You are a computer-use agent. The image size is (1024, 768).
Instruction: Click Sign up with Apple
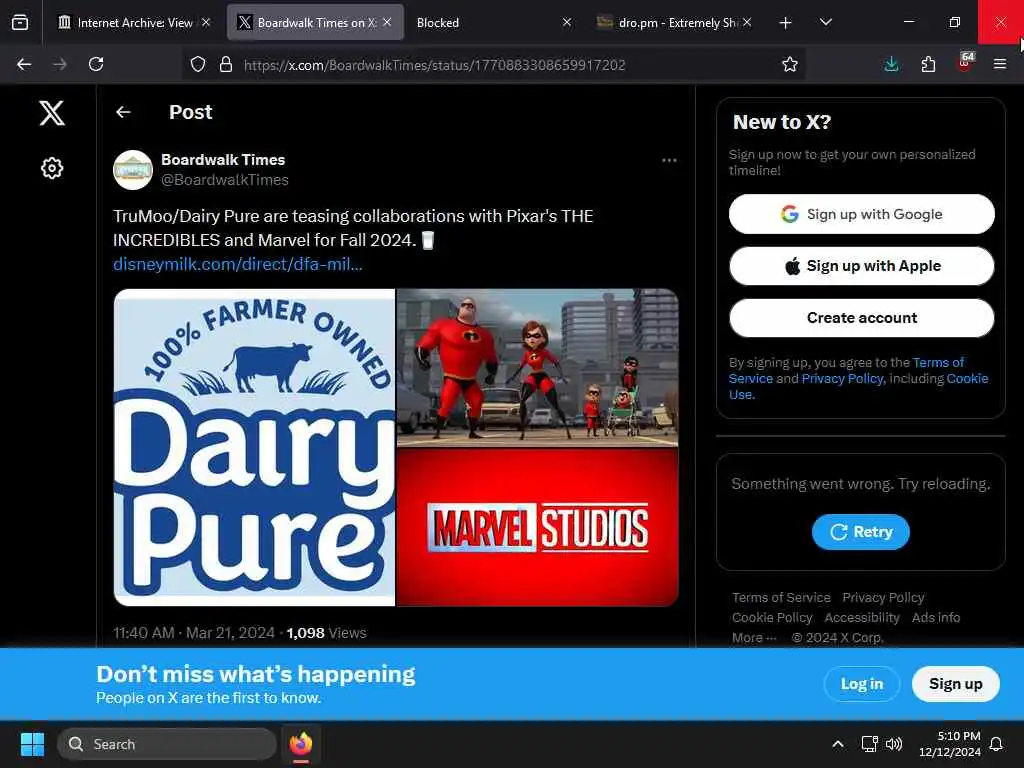point(861,266)
